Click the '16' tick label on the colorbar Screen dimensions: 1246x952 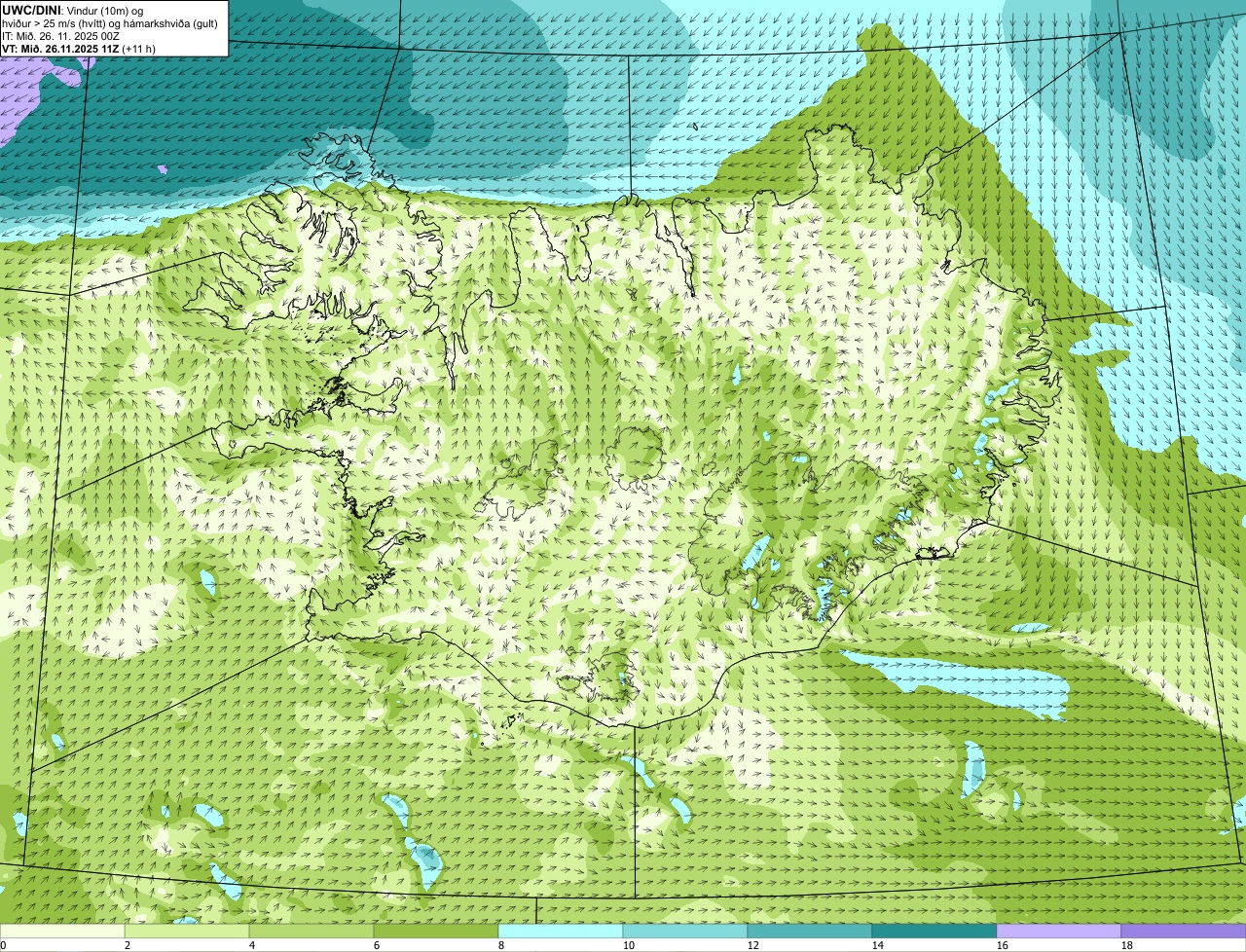(1003, 945)
